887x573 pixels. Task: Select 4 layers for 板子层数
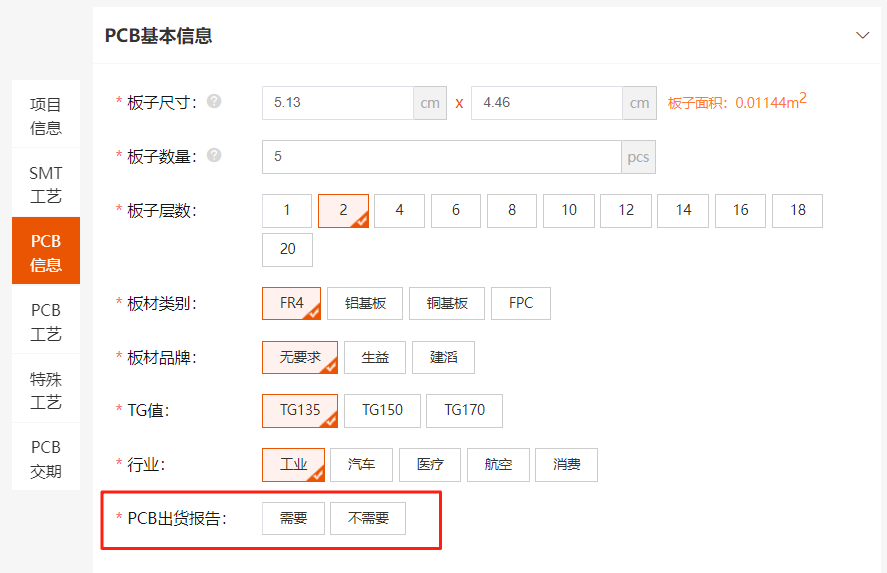(400, 210)
